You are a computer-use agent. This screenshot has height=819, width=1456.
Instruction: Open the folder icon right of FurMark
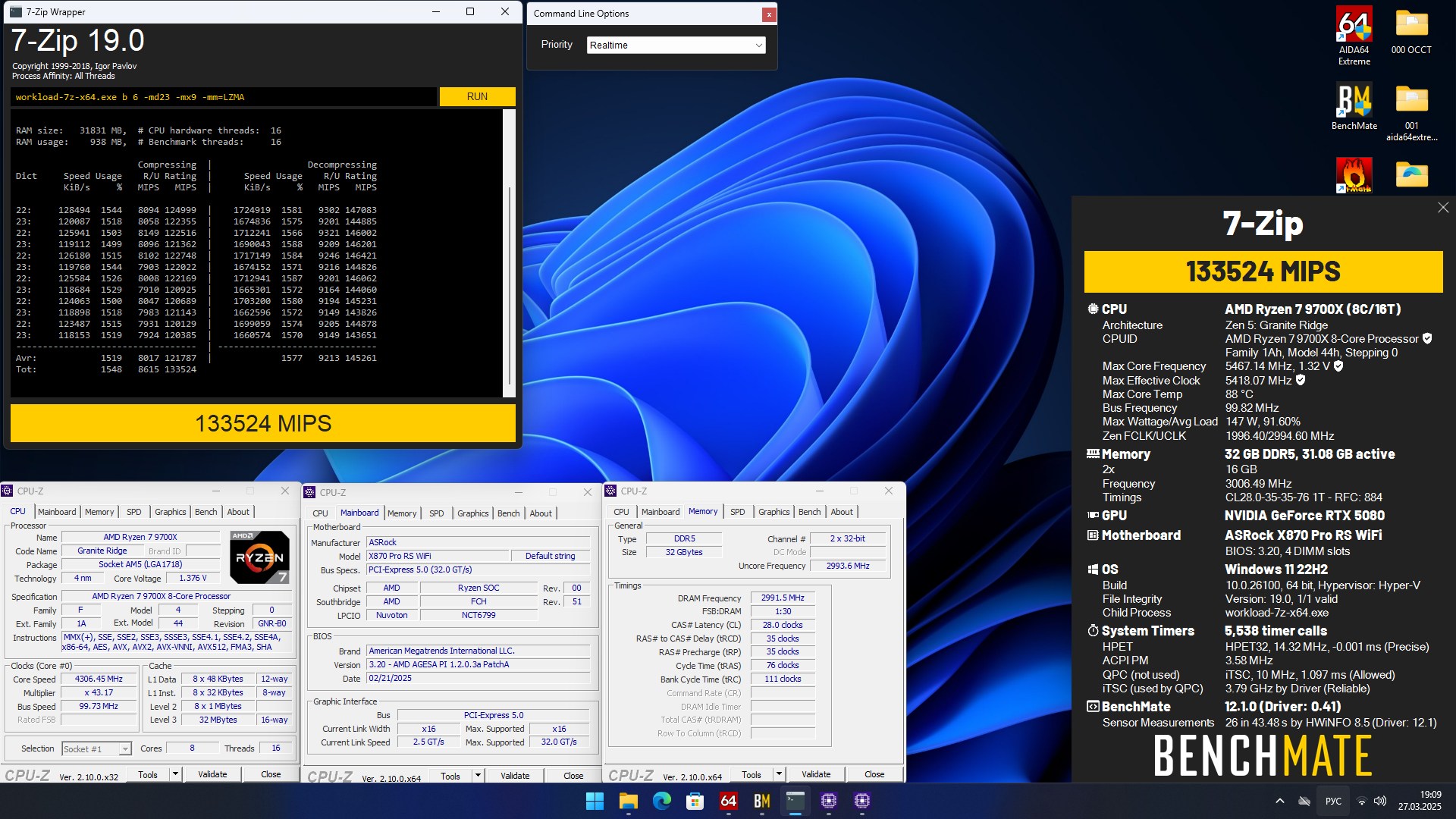point(1411,175)
